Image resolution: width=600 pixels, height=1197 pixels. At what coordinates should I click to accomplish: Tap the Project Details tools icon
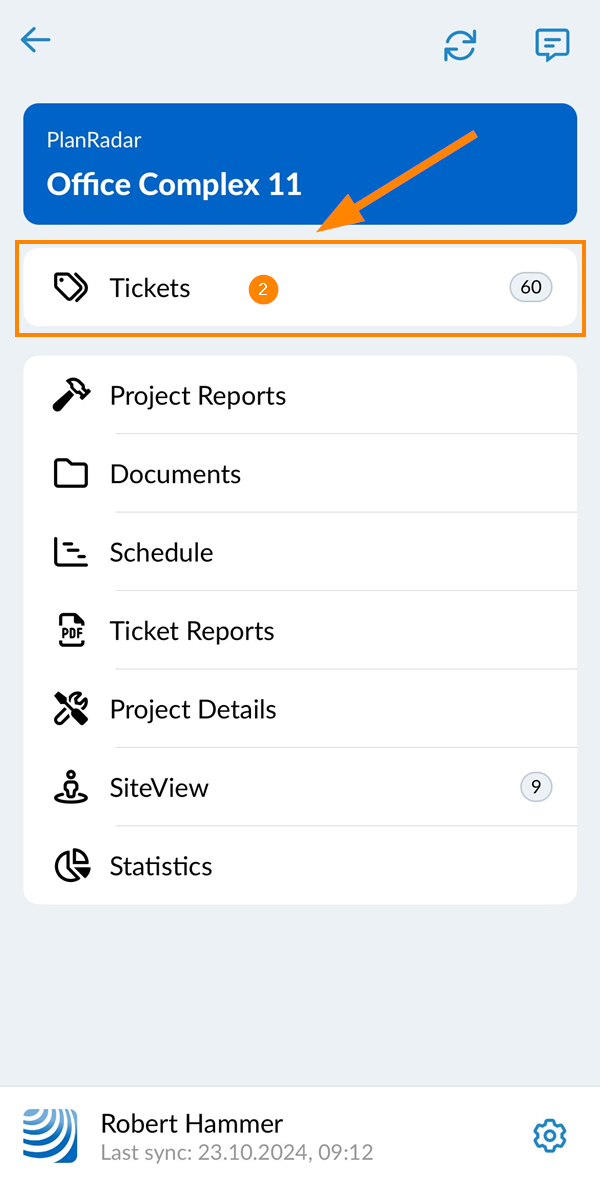tap(70, 709)
